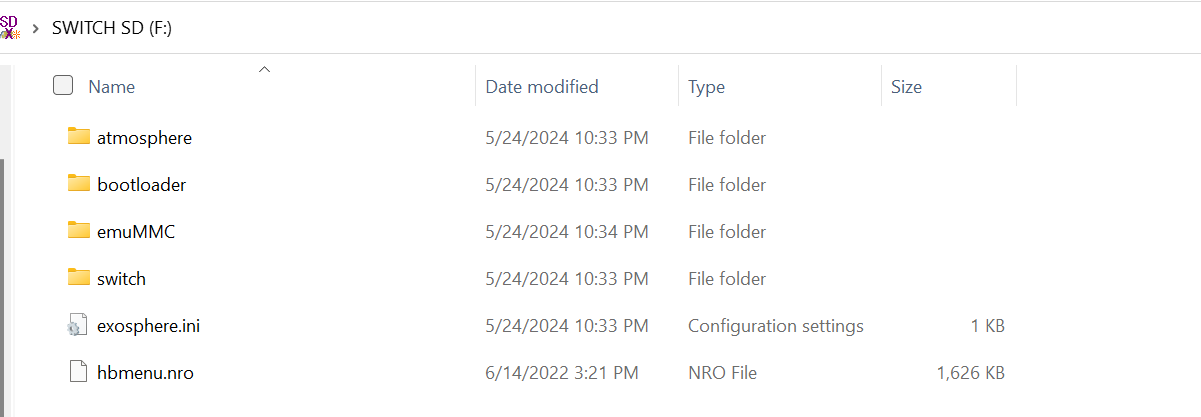The width and height of the screenshot is (1201, 417).
Task: Click the exosphere.ini settings file icon
Action: [78, 325]
